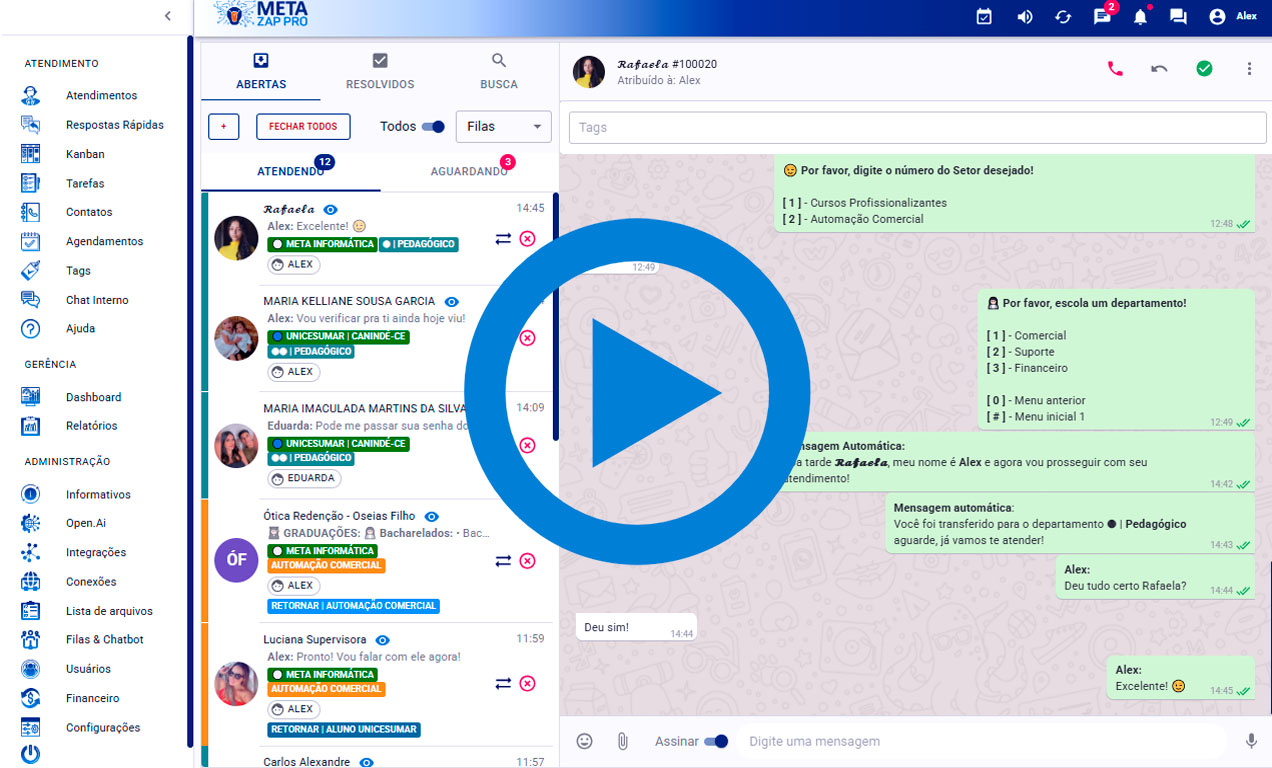1272x768 pixels.
Task: Click the return ticket arrow icon
Action: (1159, 69)
